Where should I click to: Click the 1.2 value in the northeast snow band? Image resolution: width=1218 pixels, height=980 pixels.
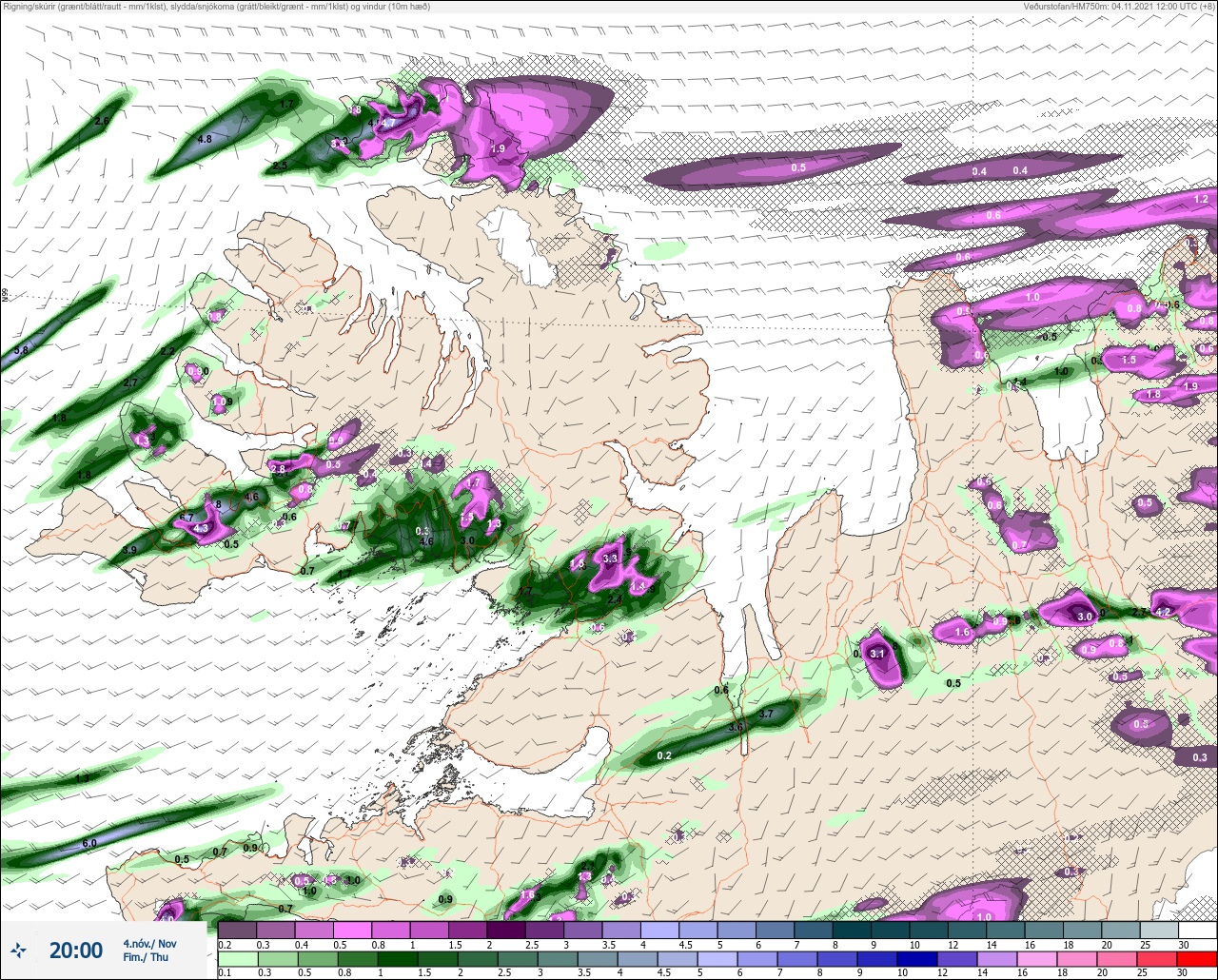(x=1201, y=199)
